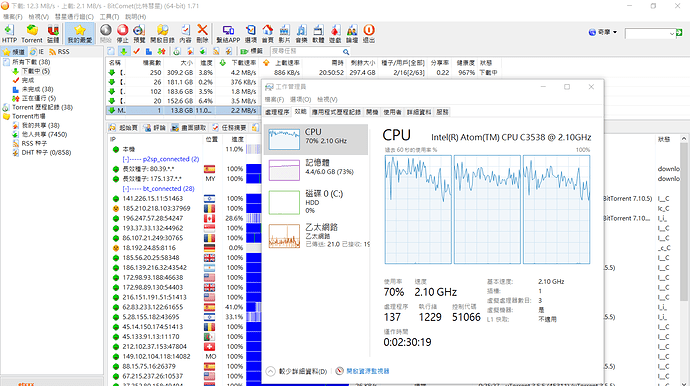This screenshot has height=386, width=690.
Task: Toggle the downloading-only filter green arrow icon
Action: [124, 51]
